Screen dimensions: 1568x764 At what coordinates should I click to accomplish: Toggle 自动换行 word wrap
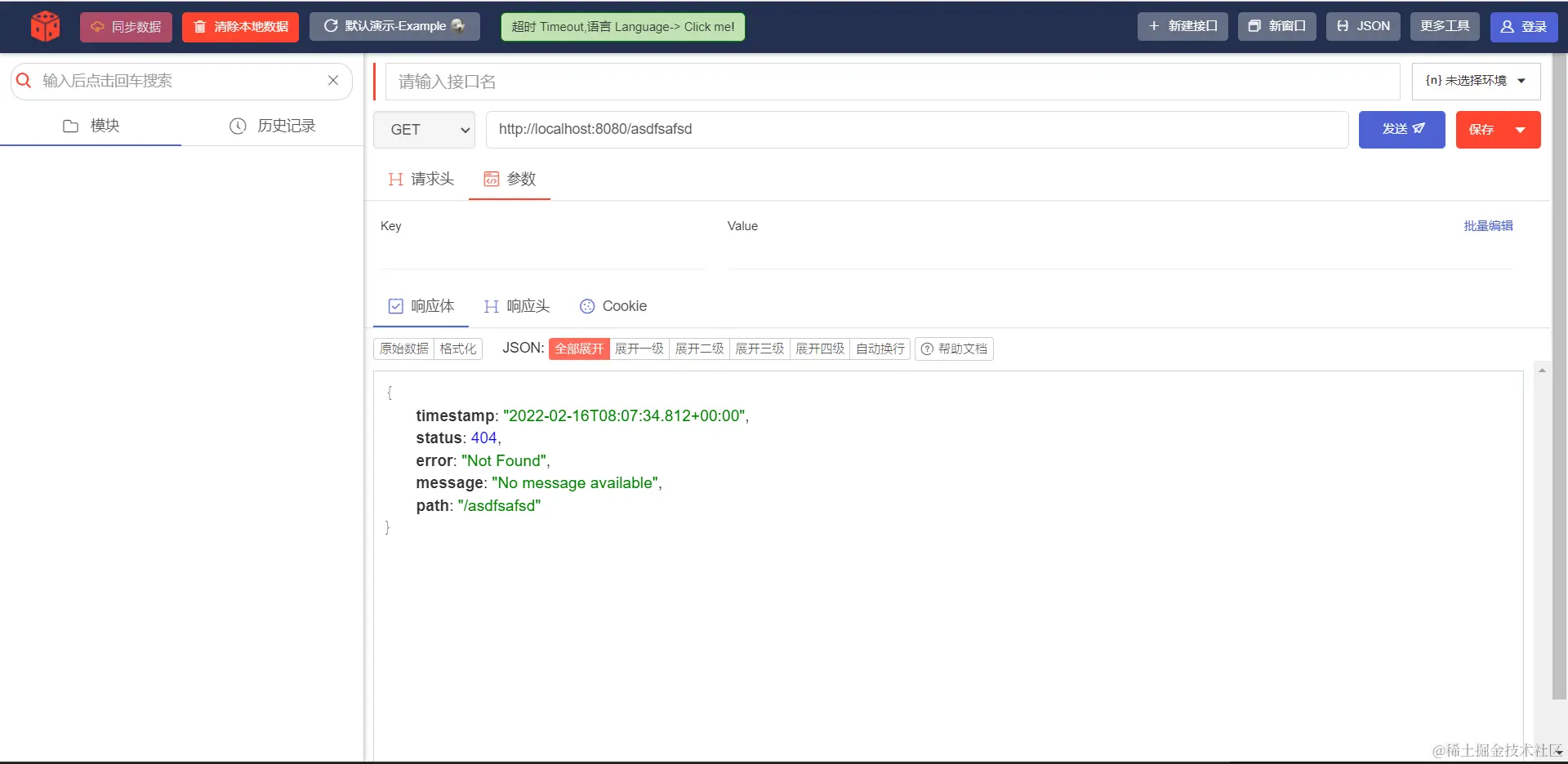click(x=880, y=349)
